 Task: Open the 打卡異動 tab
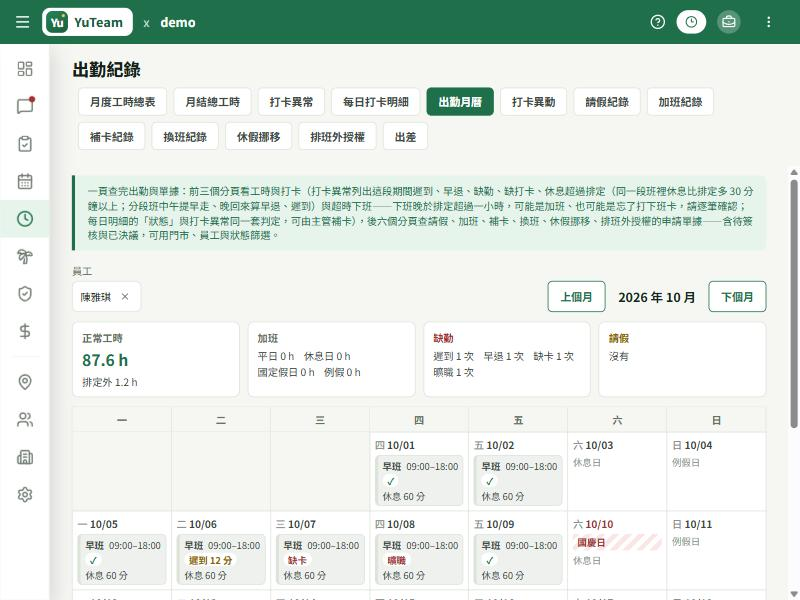(x=534, y=102)
